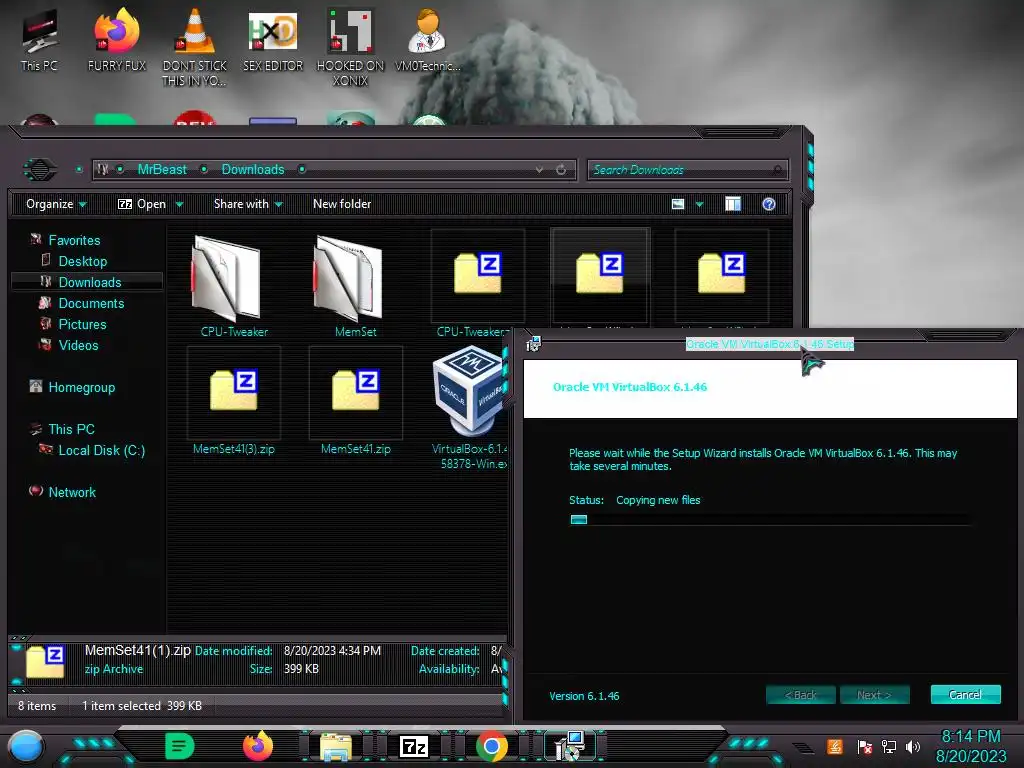This screenshot has width=1024, height=768.
Task: Open the VLC cone desktop shortcut
Action: tap(195, 47)
